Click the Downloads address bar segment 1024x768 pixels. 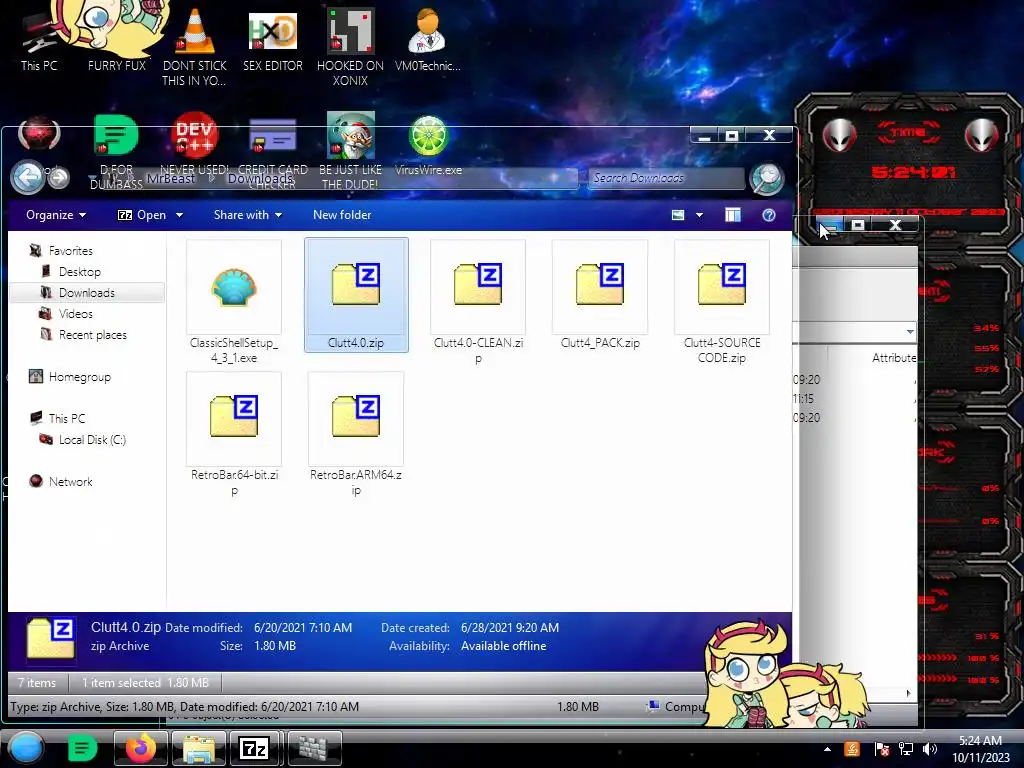(x=260, y=178)
